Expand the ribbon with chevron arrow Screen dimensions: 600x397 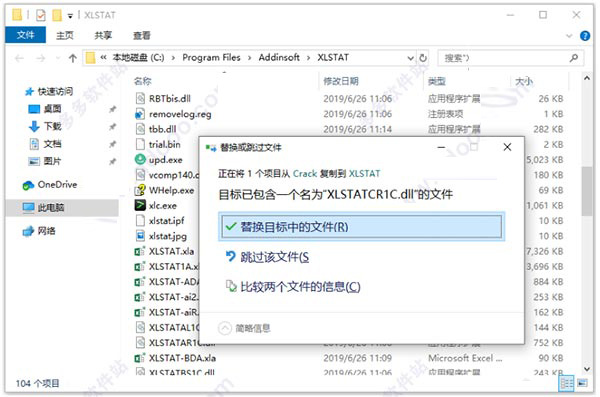point(569,36)
